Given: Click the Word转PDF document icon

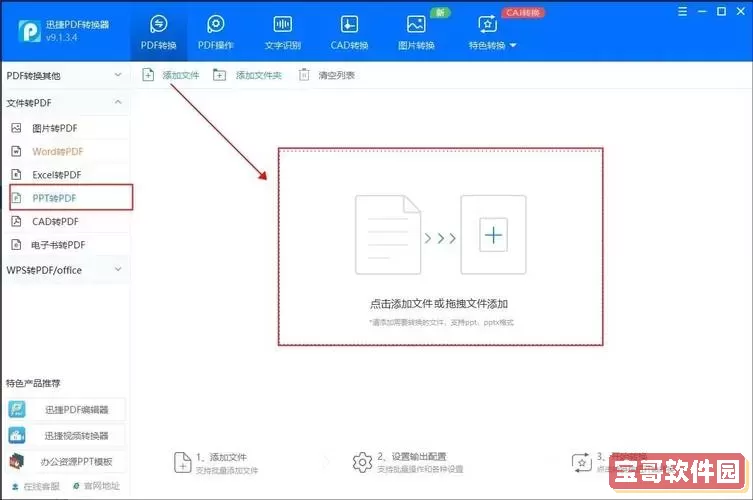Looking at the screenshot, I should (x=16, y=151).
